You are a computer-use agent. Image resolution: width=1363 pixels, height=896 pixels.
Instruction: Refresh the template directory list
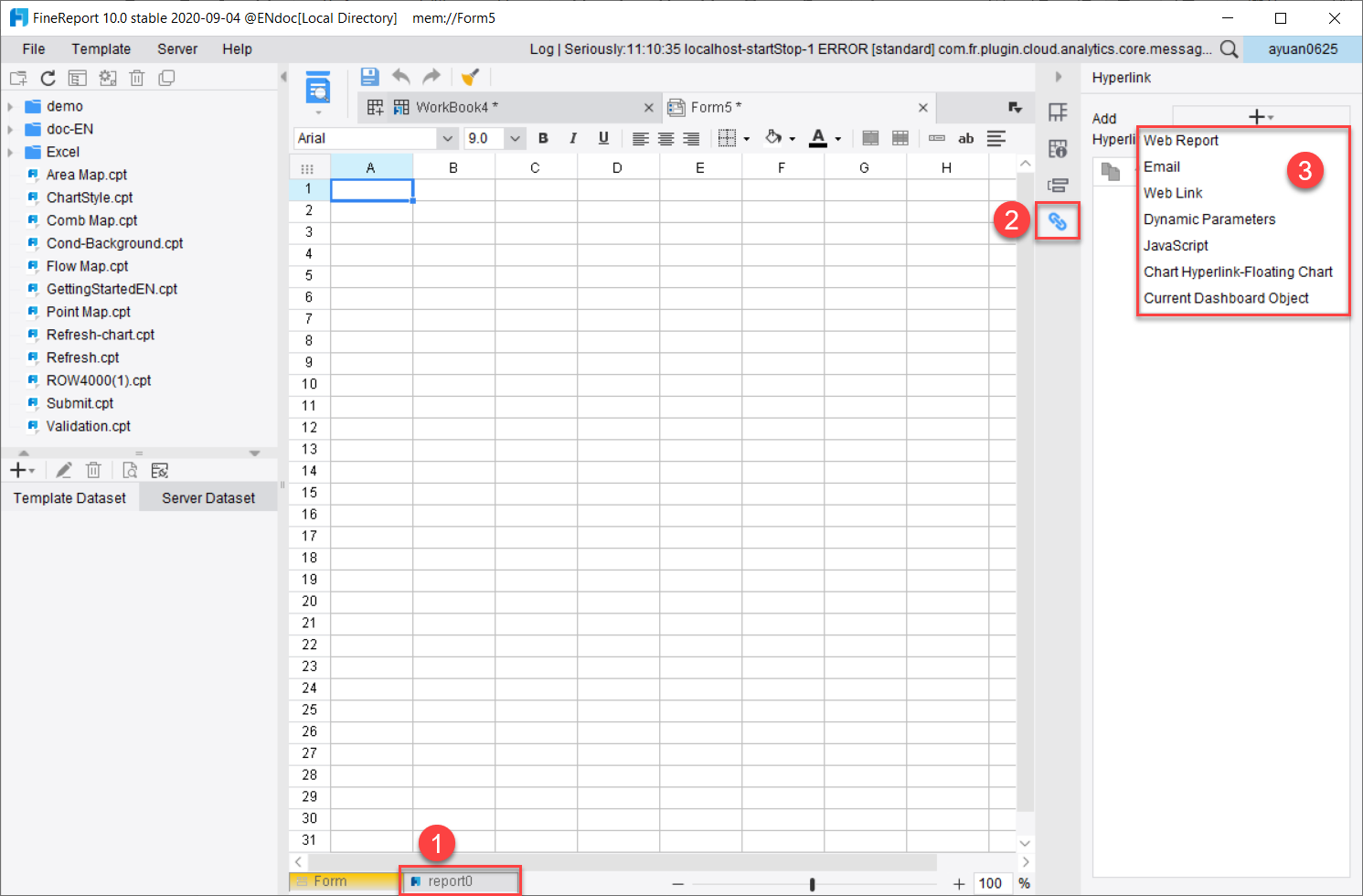[x=48, y=78]
